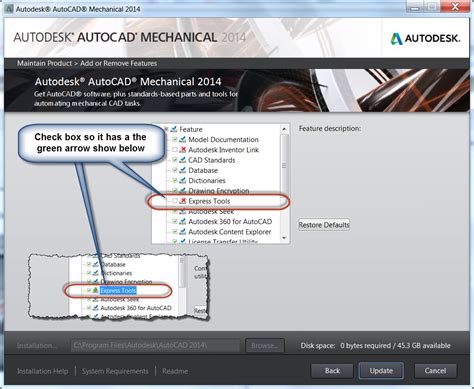The width and height of the screenshot is (474, 389).
Task: Open the Installation Help link
Action: (42, 371)
